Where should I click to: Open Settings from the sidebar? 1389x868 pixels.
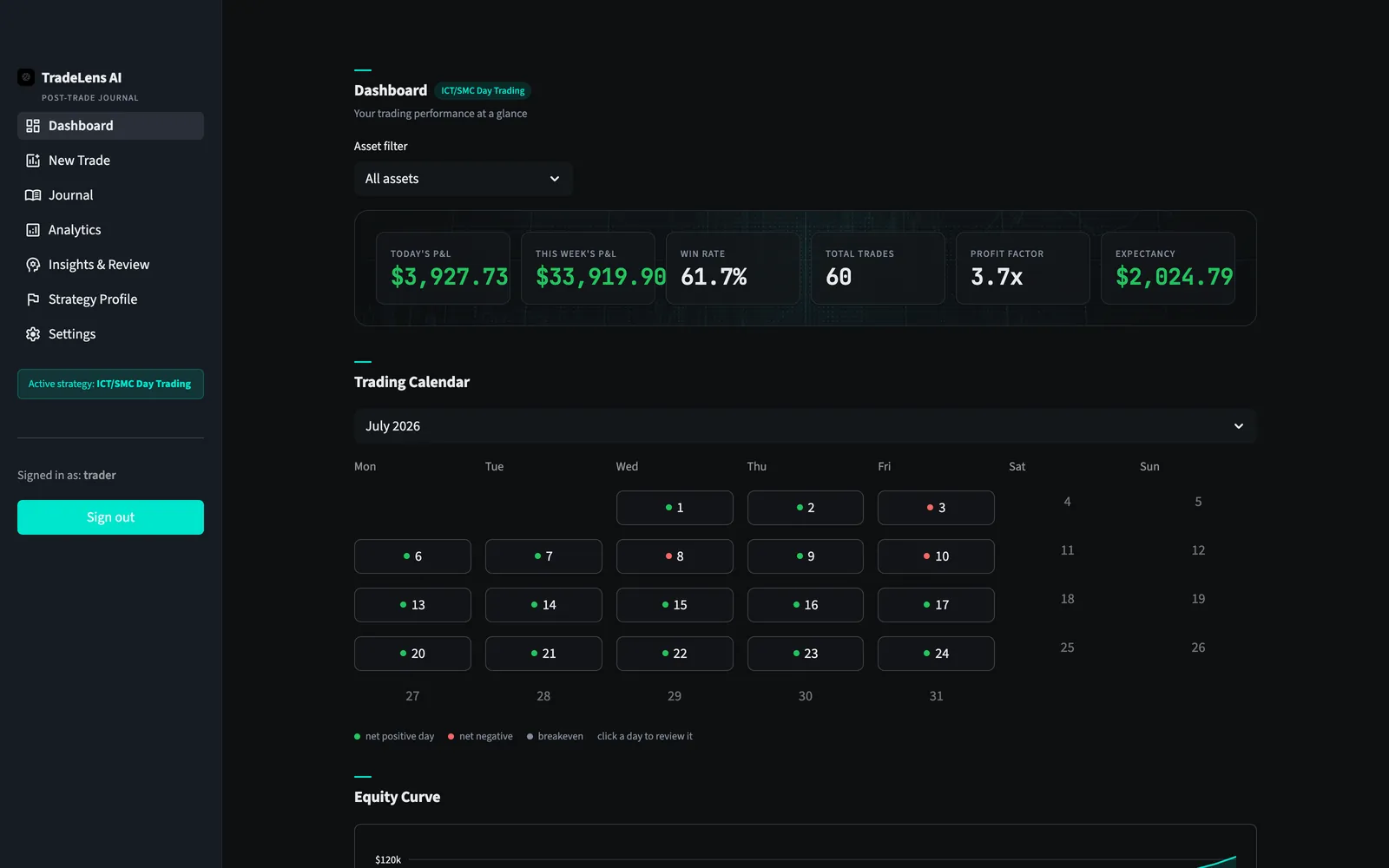pos(110,334)
